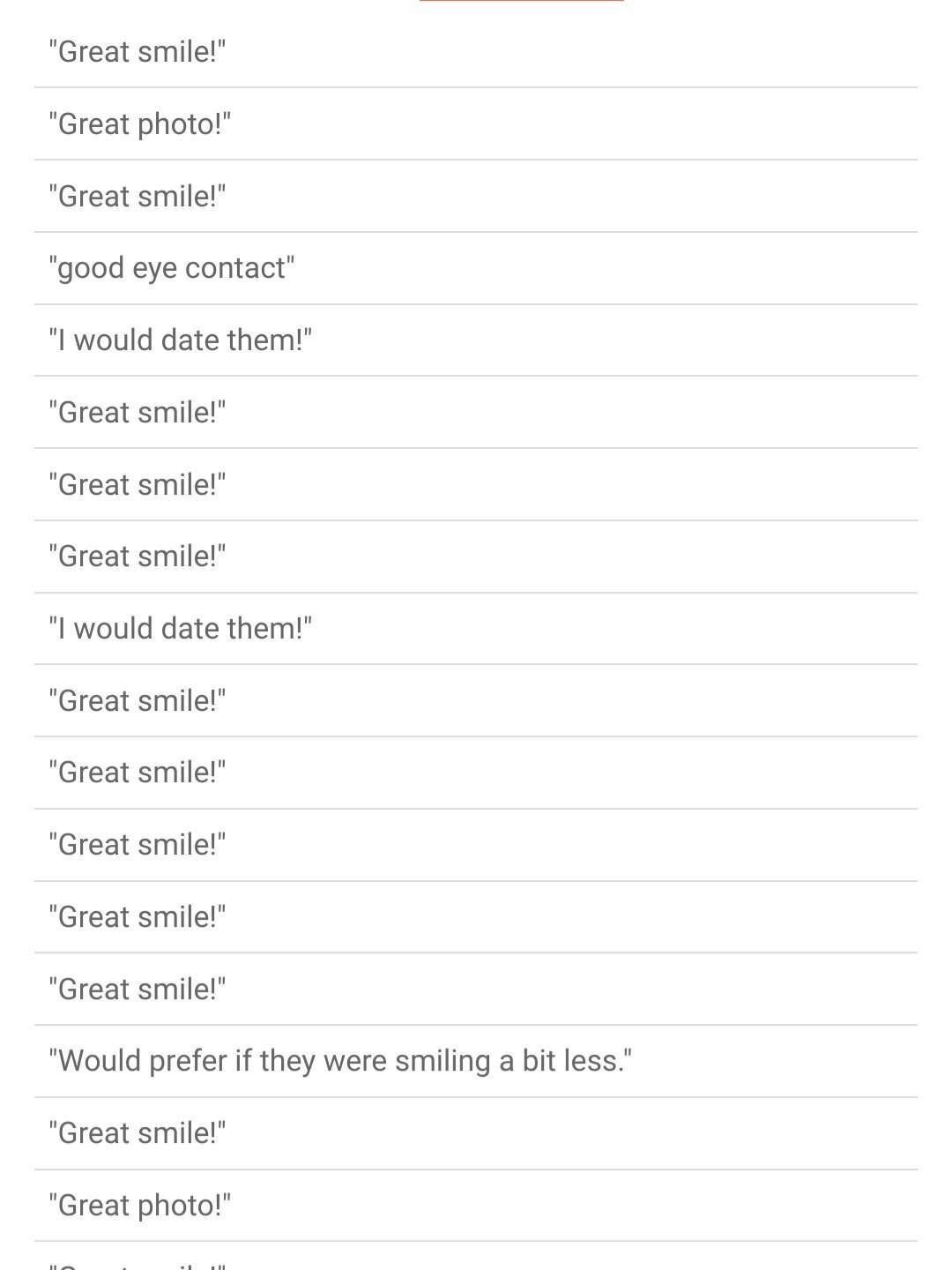This screenshot has width=952, height=1270.
Task: Select the "good eye contact" comment
Action: (171, 268)
